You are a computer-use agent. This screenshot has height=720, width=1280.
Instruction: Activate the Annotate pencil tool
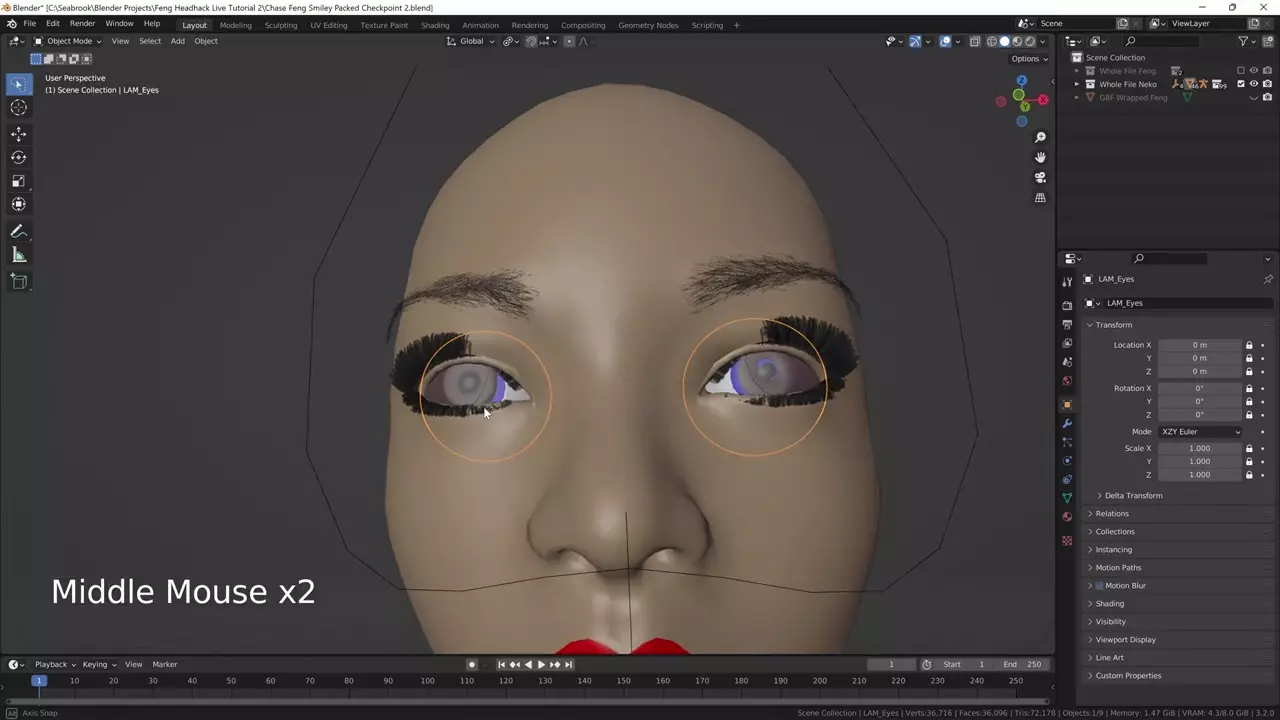pyautogui.click(x=18, y=231)
